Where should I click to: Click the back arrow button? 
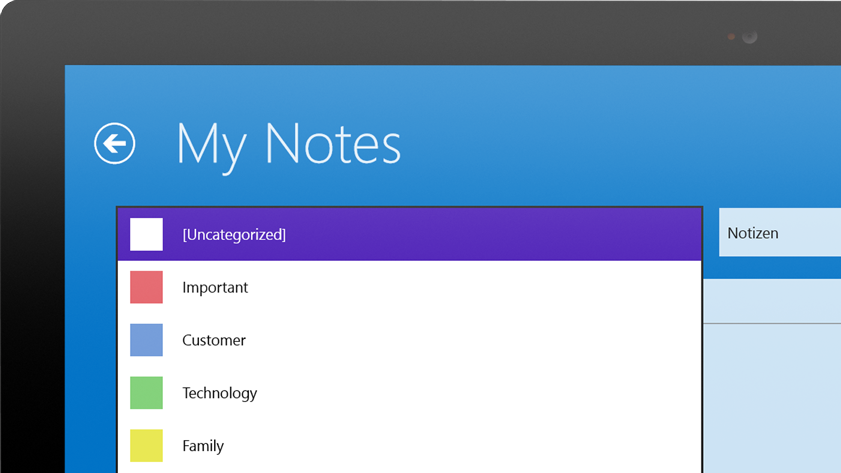[115, 143]
